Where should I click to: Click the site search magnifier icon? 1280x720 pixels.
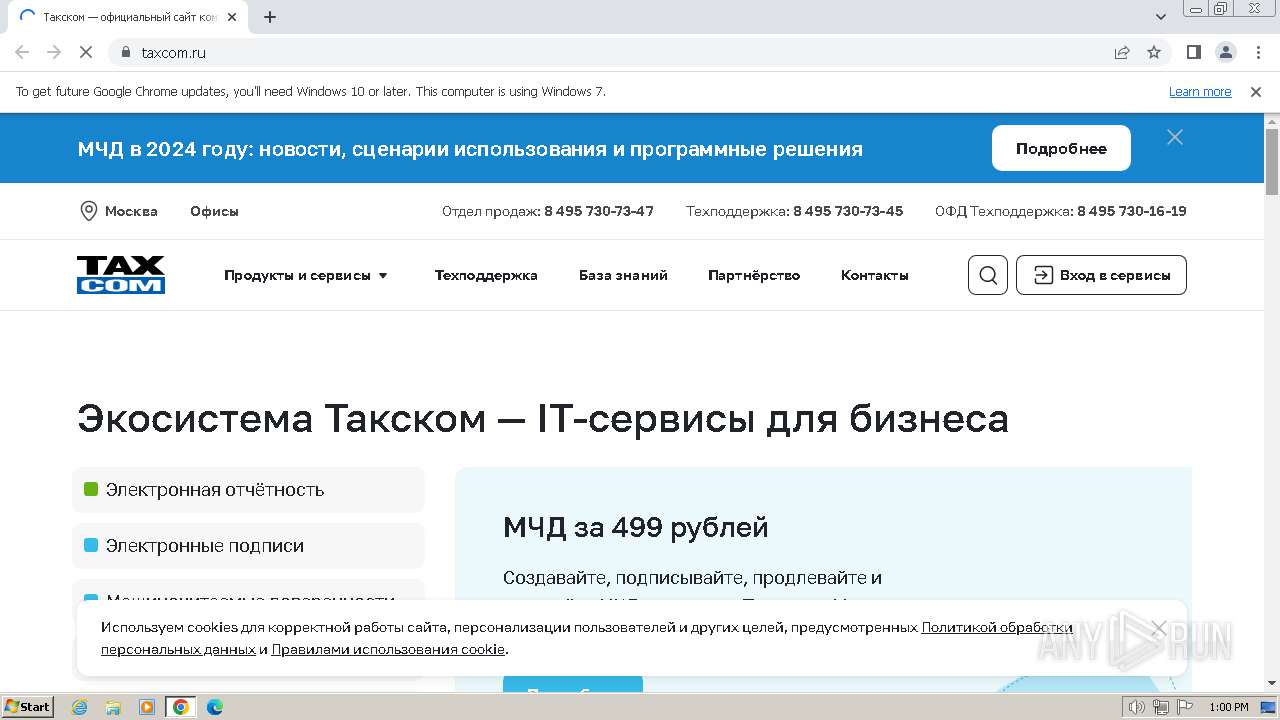coord(988,275)
